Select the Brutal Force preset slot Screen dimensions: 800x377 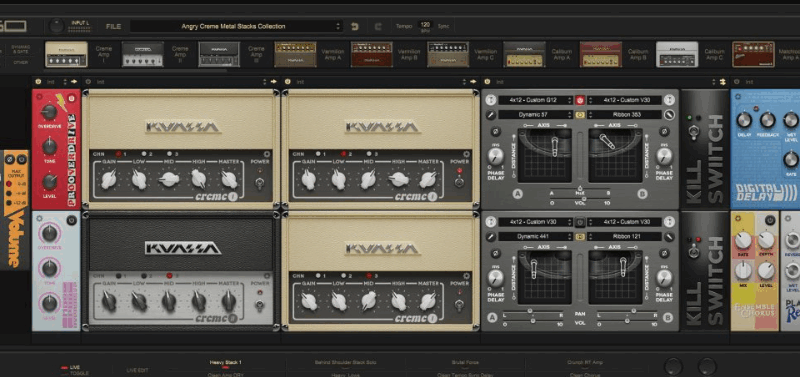pyautogui.click(x=465, y=363)
